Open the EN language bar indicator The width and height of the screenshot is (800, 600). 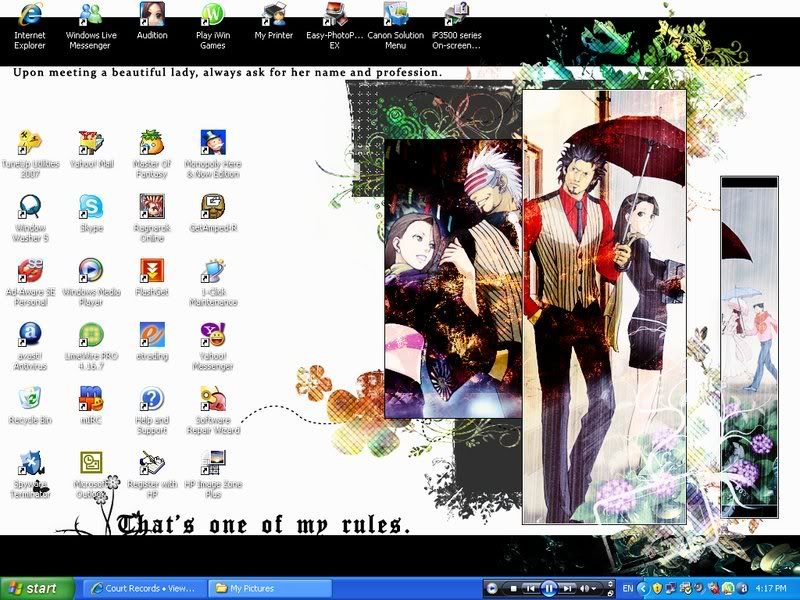point(628,588)
